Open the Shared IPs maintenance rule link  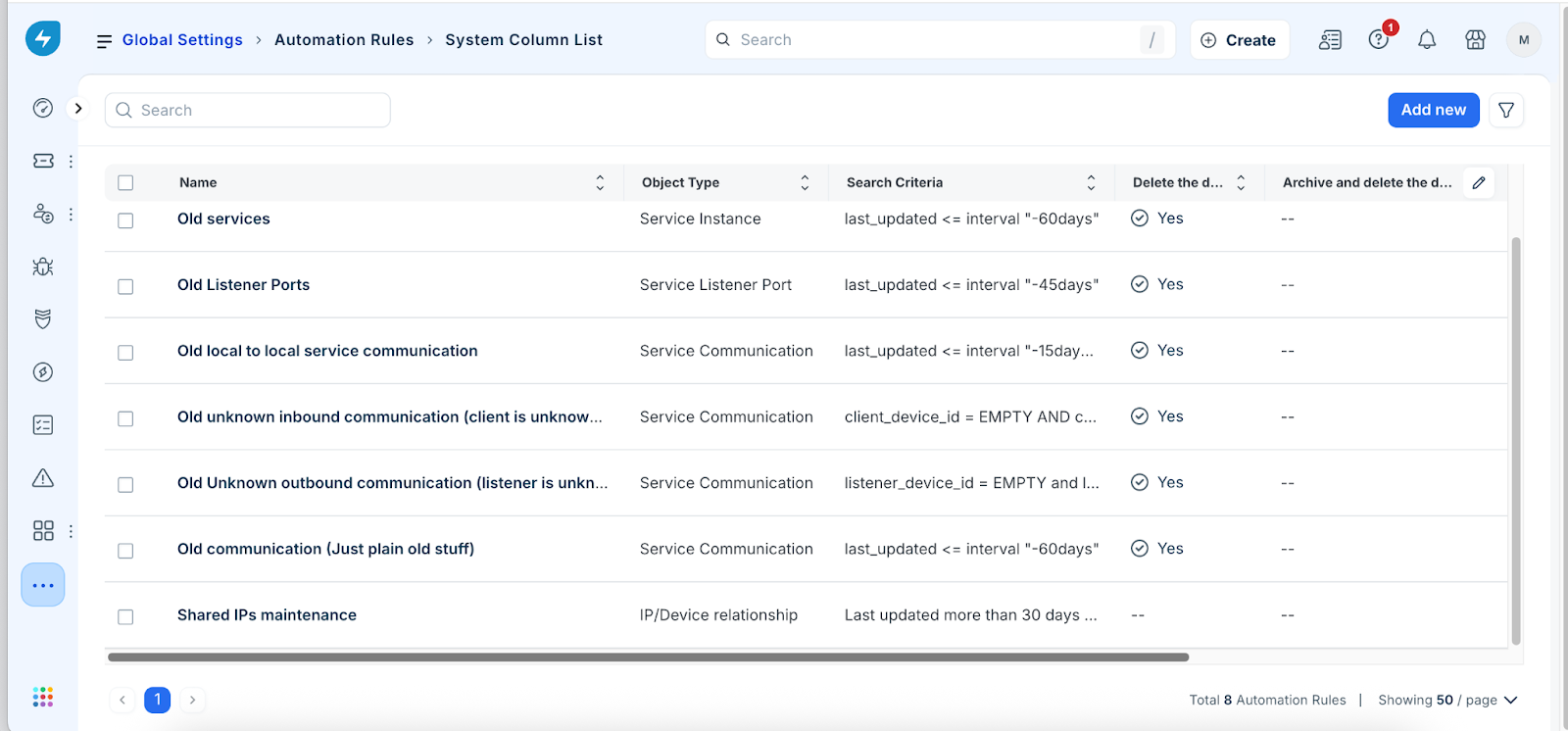267,614
